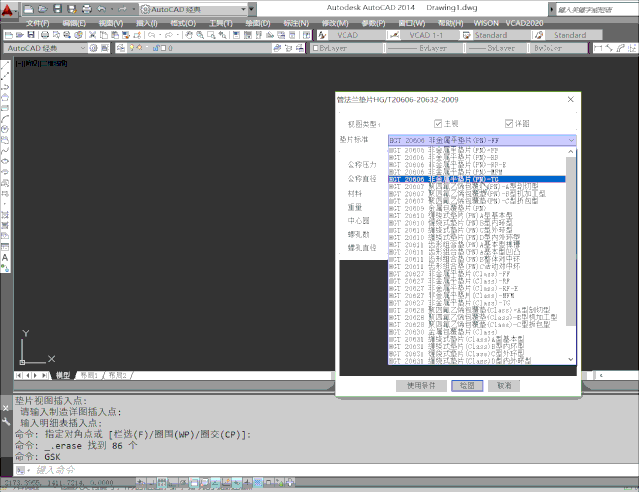Select the Rectangle tool in left toolbar
The image size is (639, 492).
(6, 108)
